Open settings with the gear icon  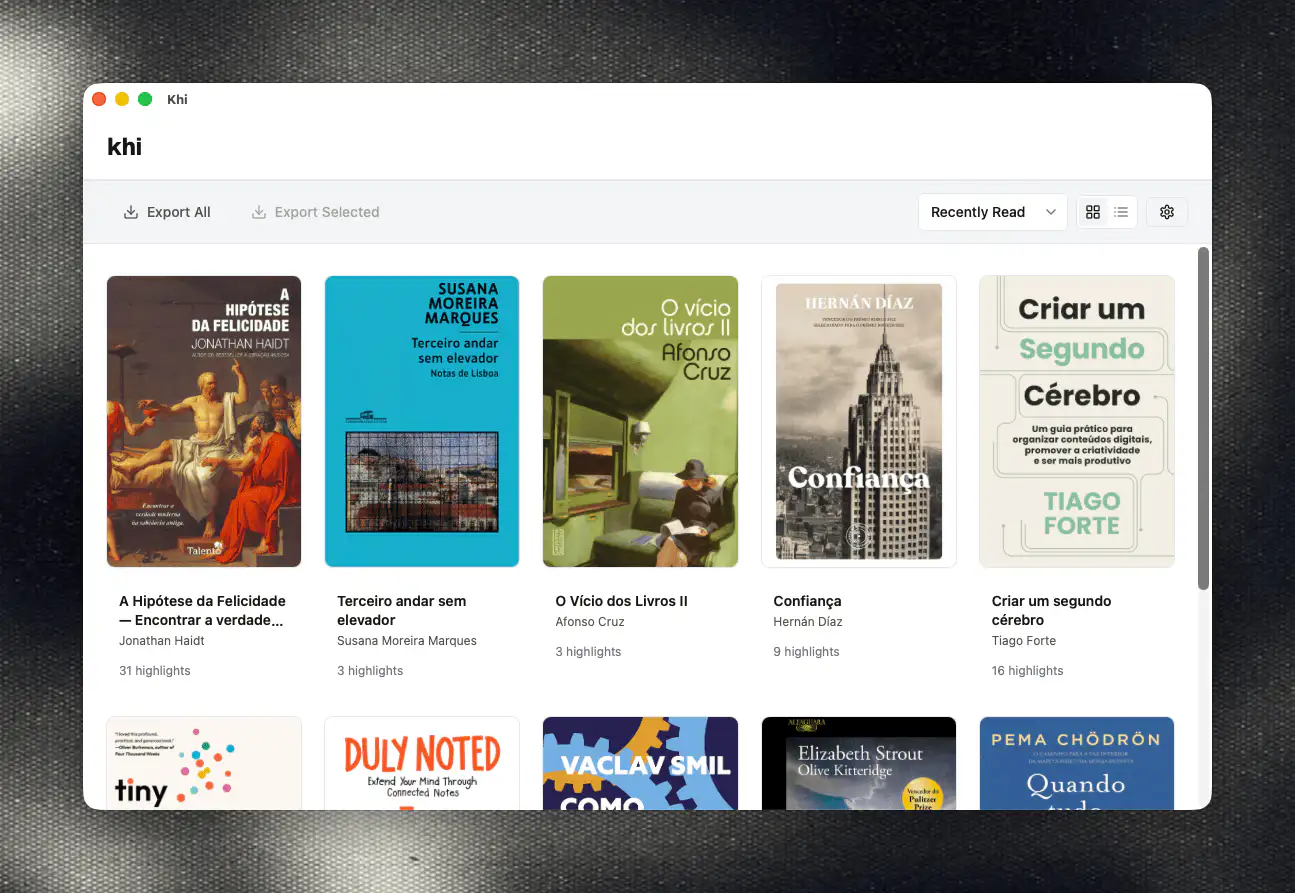tap(1166, 212)
